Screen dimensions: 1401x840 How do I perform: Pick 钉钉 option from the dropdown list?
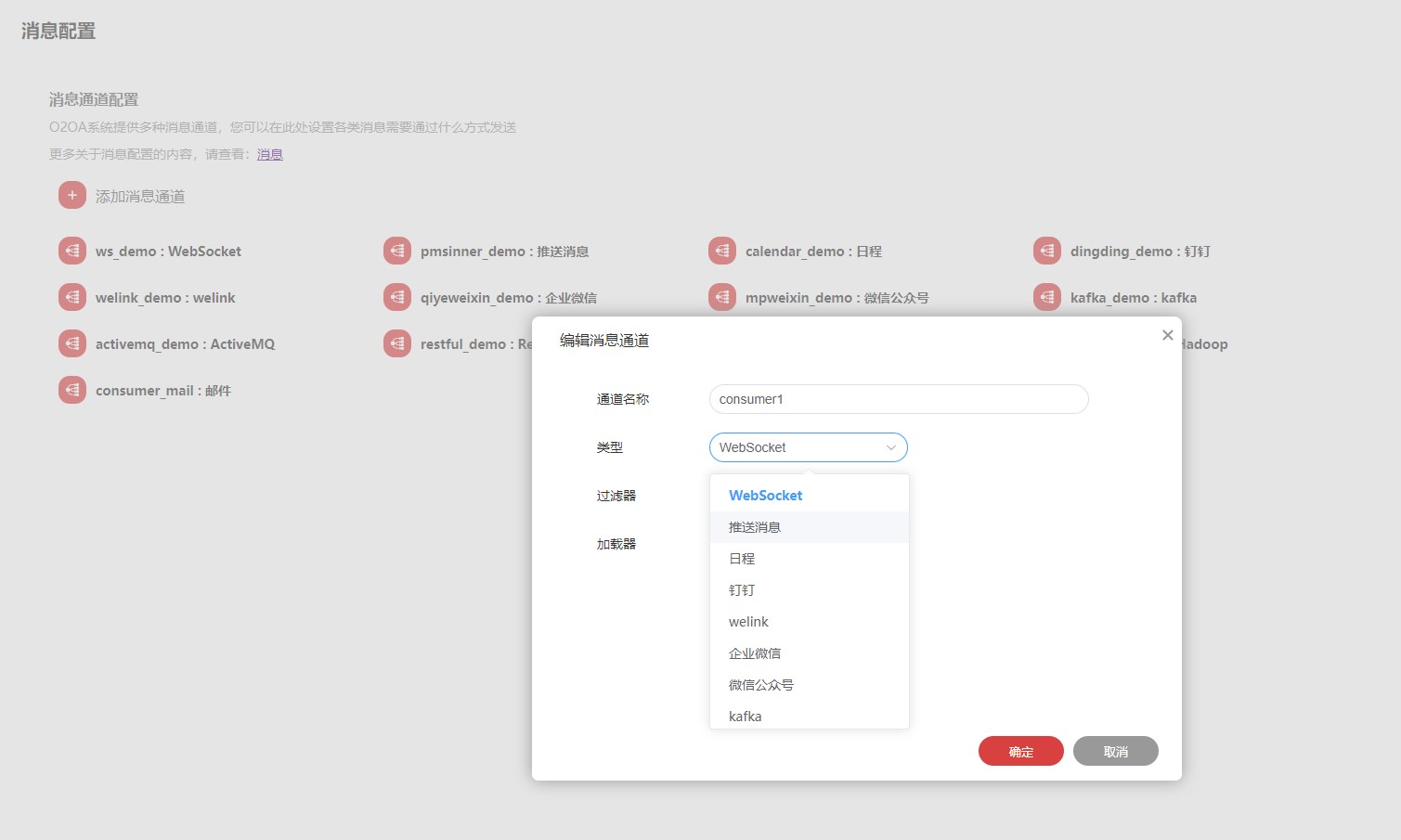point(742,590)
